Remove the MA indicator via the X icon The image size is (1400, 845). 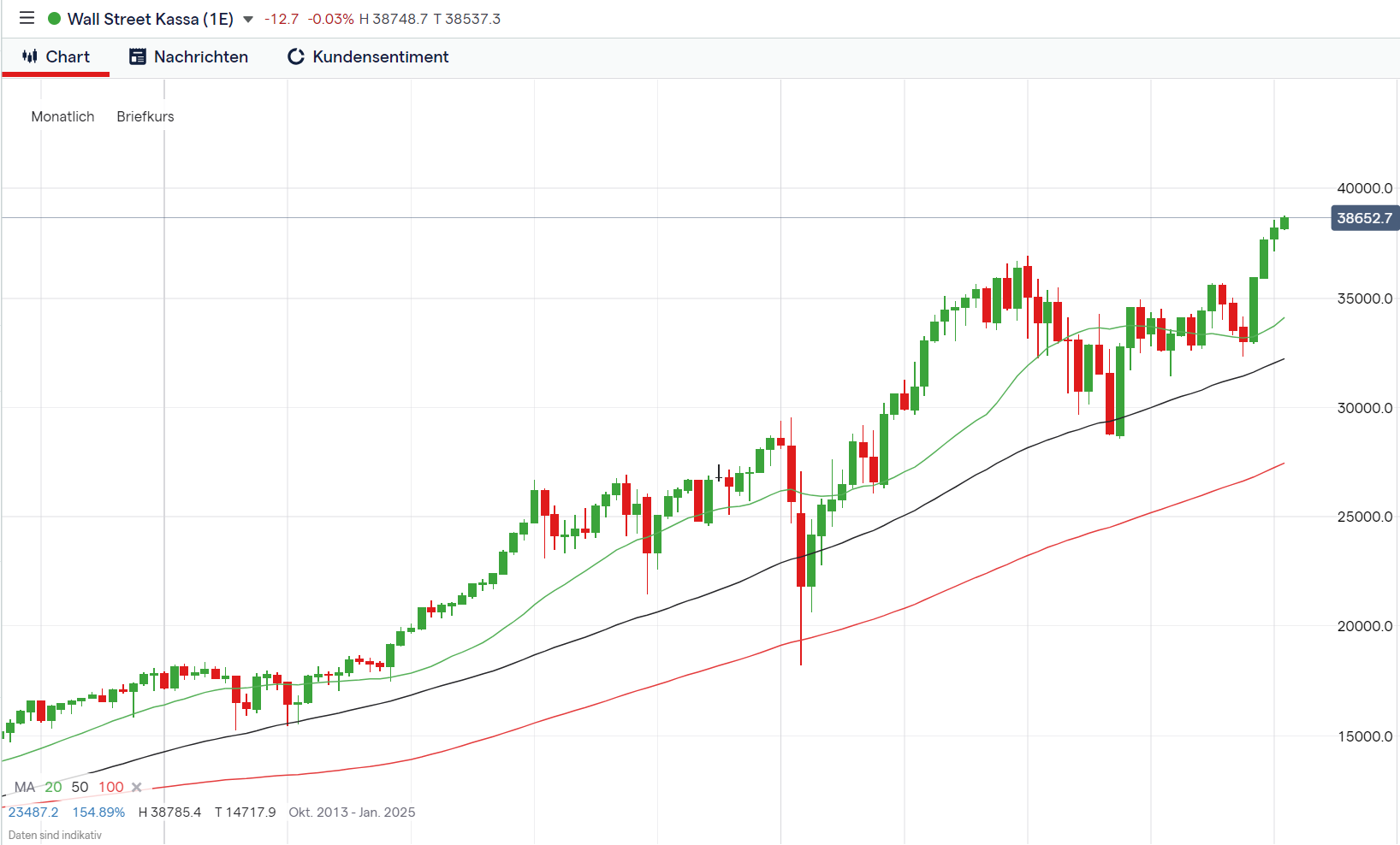[x=136, y=787]
